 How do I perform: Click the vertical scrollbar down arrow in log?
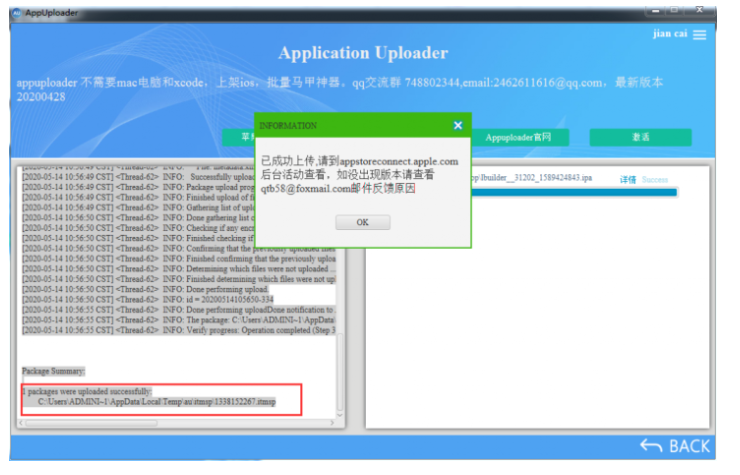pos(340,415)
